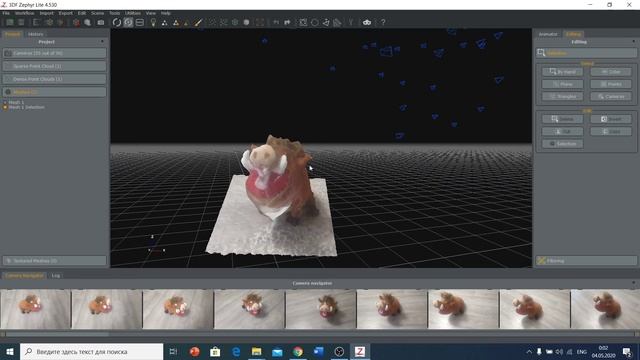Expand the Dense Point Clouds section
Image resolution: width=640 pixels, height=360 pixels.
[55, 79]
